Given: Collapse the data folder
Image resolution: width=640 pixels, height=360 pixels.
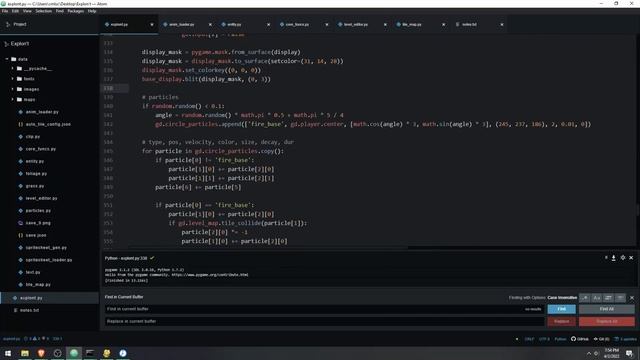Looking at the screenshot, I should pyautogui.click(x=7, y=59).
